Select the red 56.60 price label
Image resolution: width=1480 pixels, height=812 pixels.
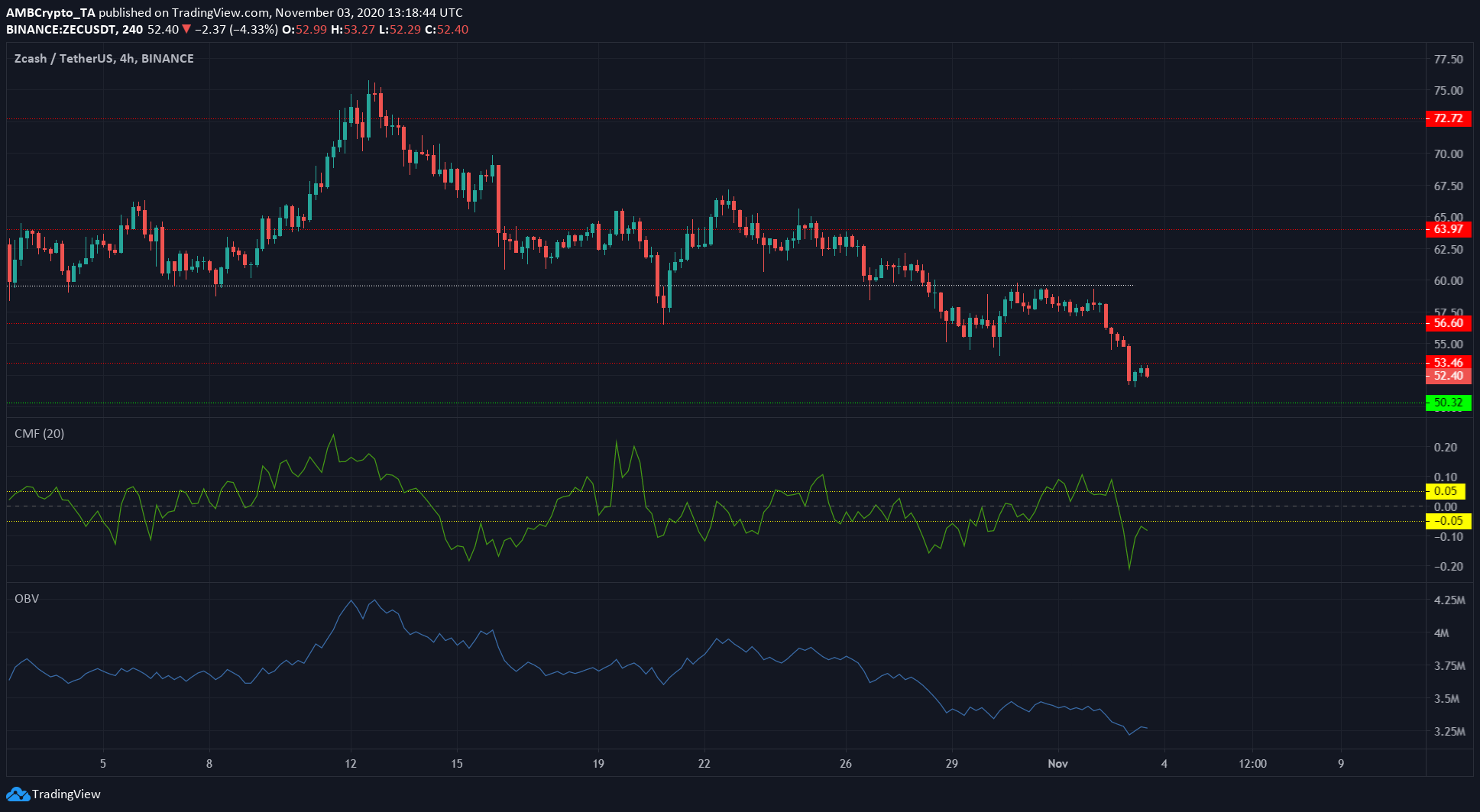pyautogui.click(x=1448, y=323)
